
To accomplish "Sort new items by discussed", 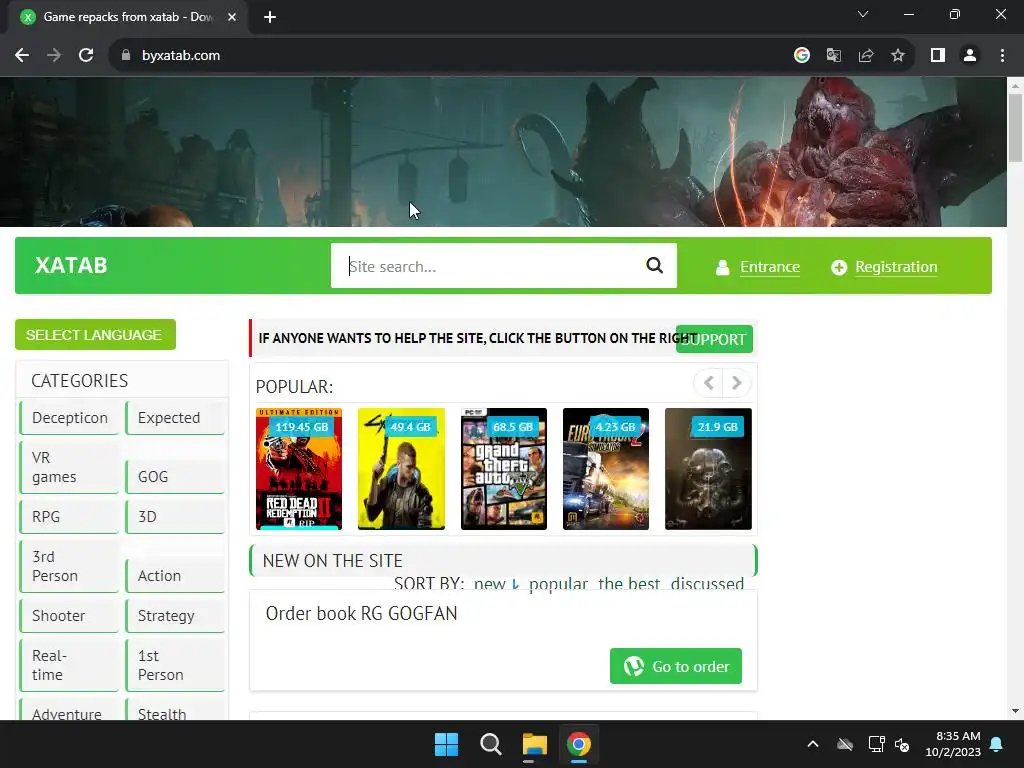I will click(x=707, y=583).
